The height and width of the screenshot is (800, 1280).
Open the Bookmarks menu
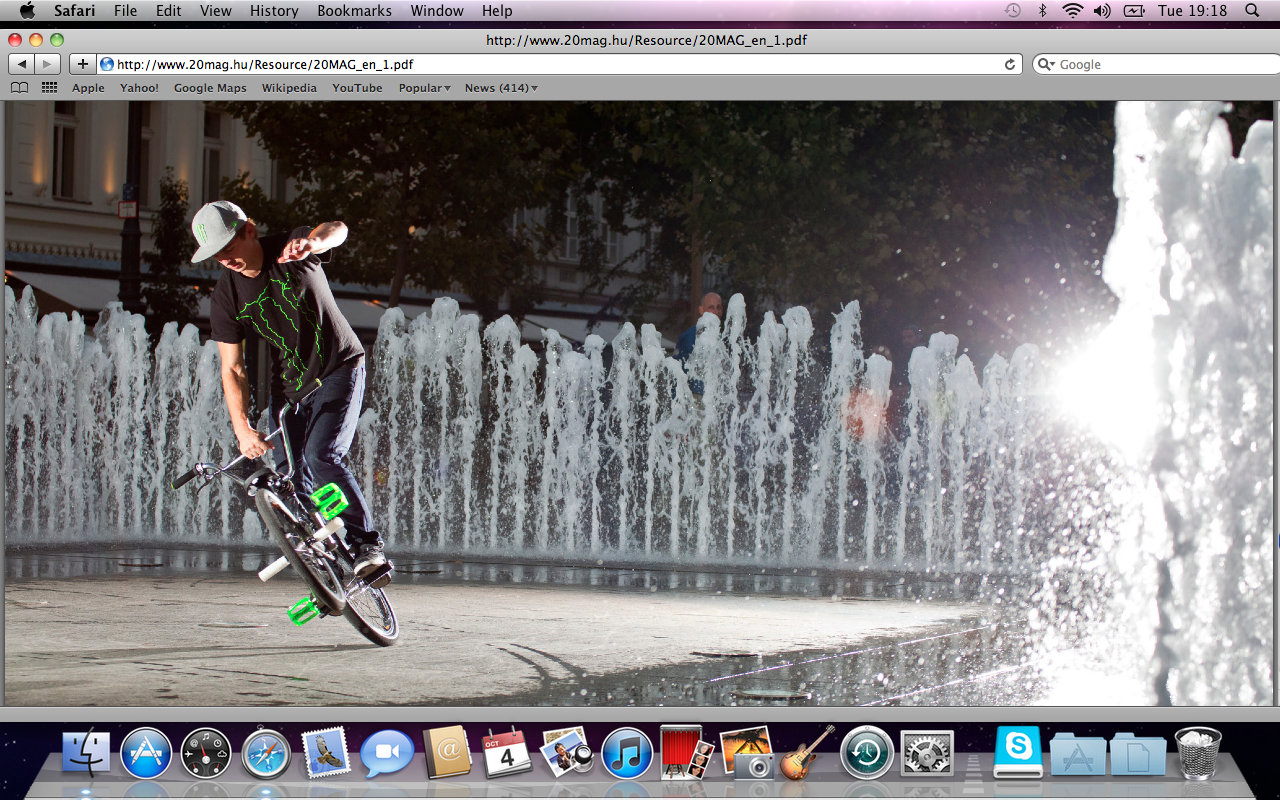(x=355, y=10)
